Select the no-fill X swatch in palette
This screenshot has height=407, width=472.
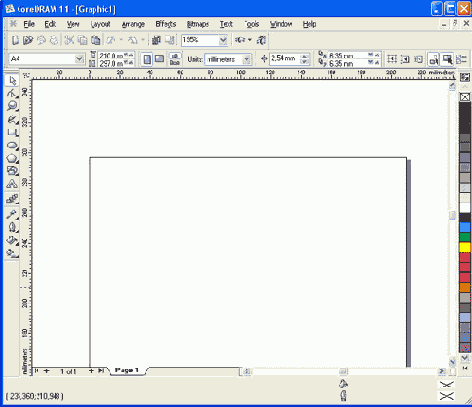[465, 97]
